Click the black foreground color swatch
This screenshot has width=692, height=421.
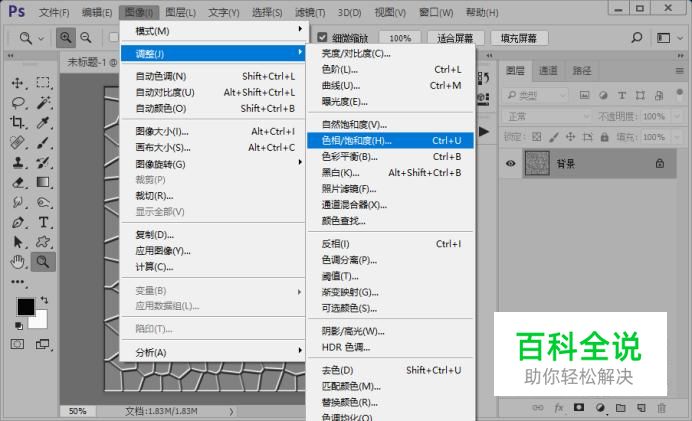[x=26, y=307]
